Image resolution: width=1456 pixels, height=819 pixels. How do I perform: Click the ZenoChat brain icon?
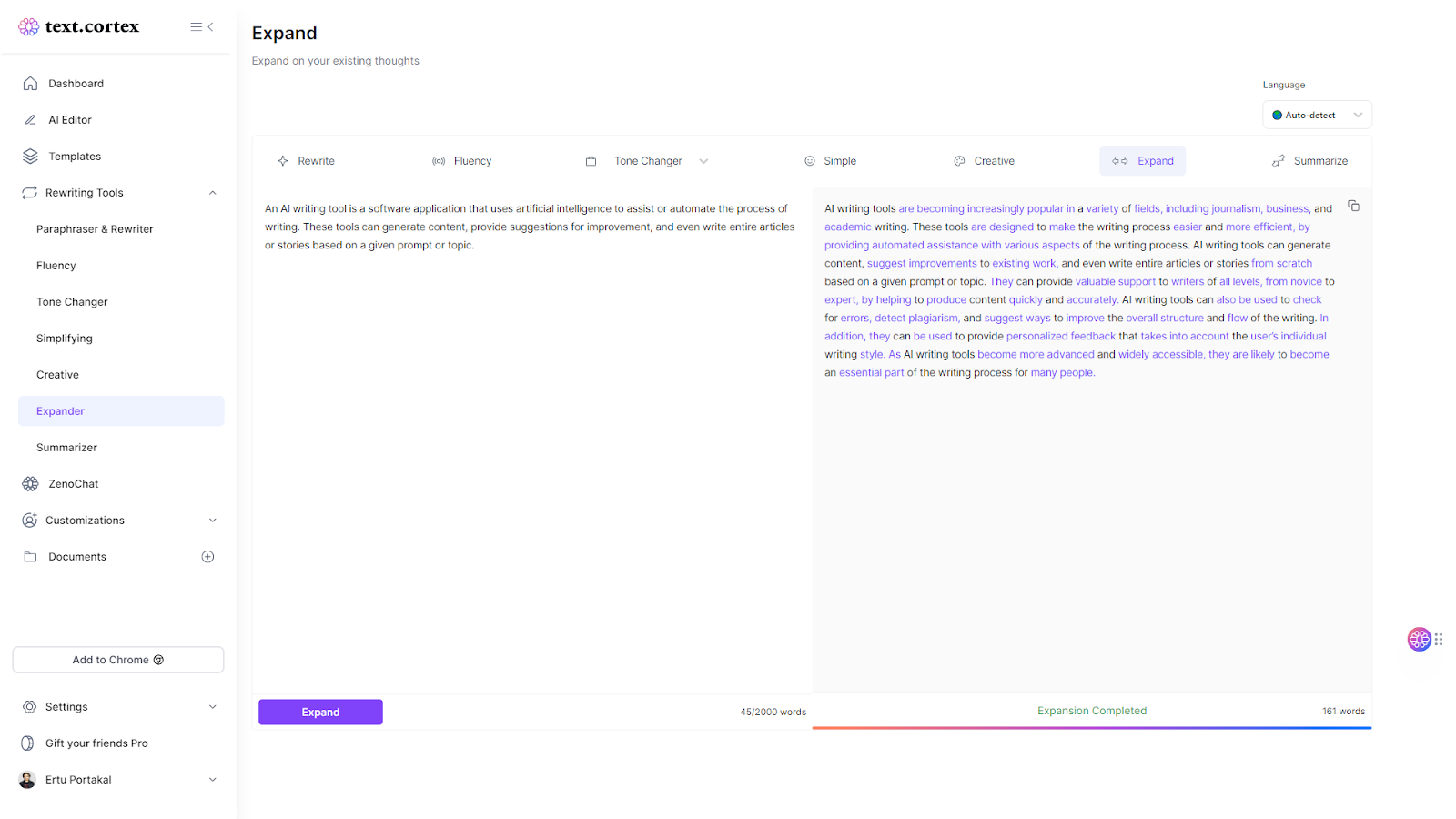(x=30, y=484)
